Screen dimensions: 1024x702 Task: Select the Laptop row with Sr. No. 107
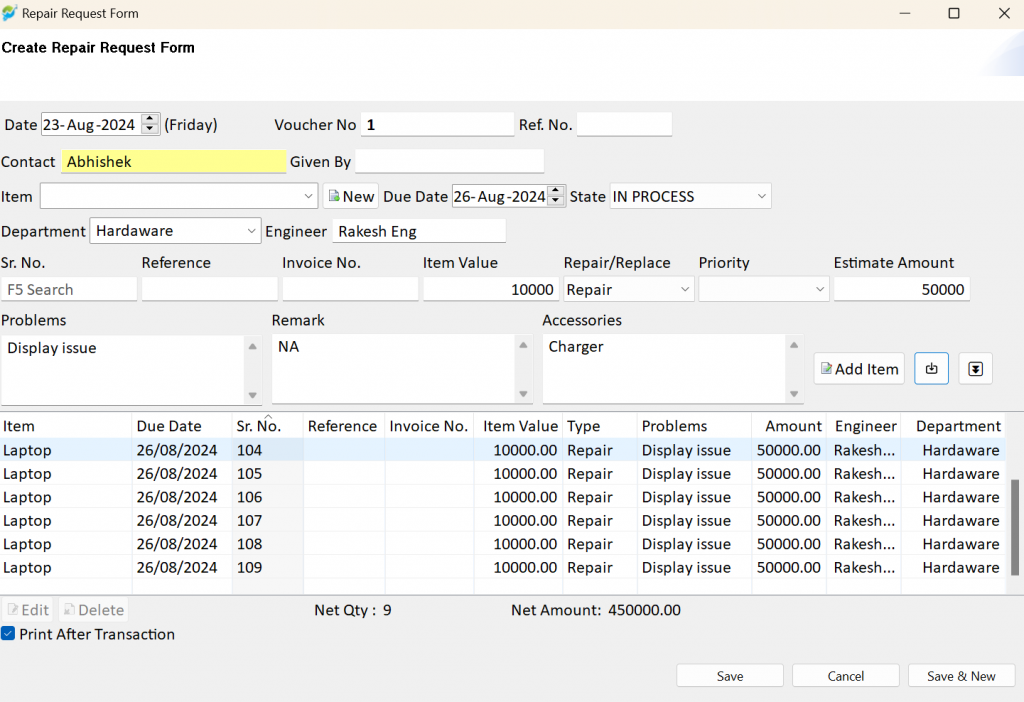click(502, 520)
